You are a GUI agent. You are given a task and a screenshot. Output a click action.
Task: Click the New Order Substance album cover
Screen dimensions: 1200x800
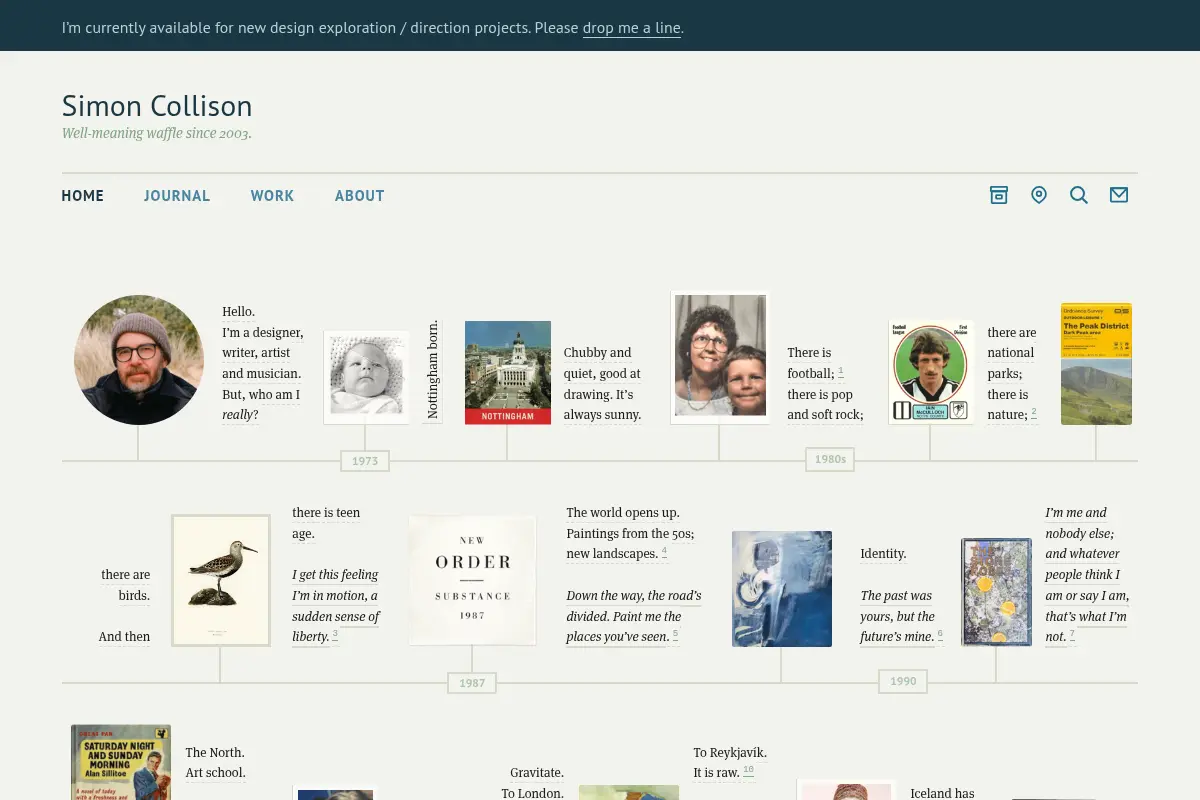(472, 580)
